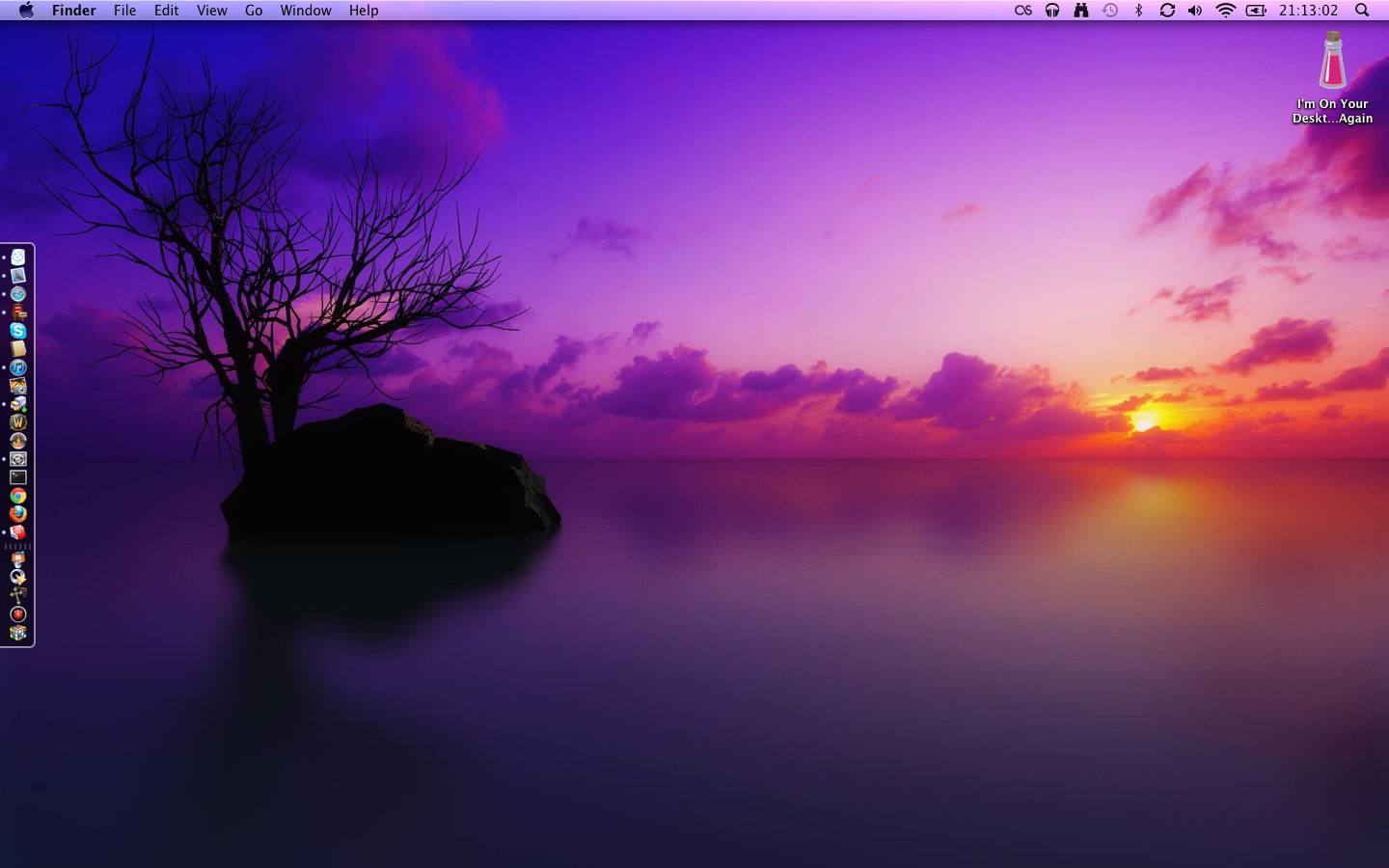This screenshot has width=1389, height=868.
Task: Launch Google Chrome from the dock
Action: [x=18, y=496]
